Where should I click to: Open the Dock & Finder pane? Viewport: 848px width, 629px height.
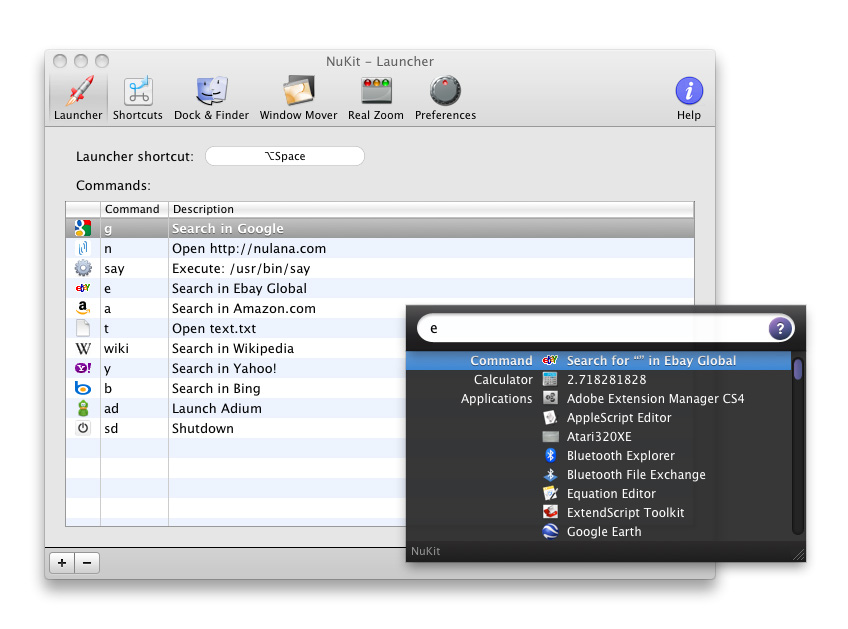pyautogui.click(x=211, y=98)
